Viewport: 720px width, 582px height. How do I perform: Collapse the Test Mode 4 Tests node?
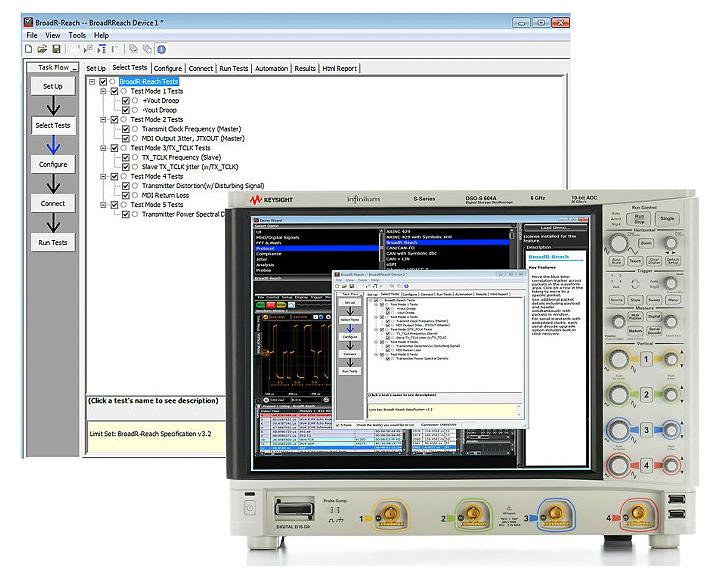click(103, 176)
